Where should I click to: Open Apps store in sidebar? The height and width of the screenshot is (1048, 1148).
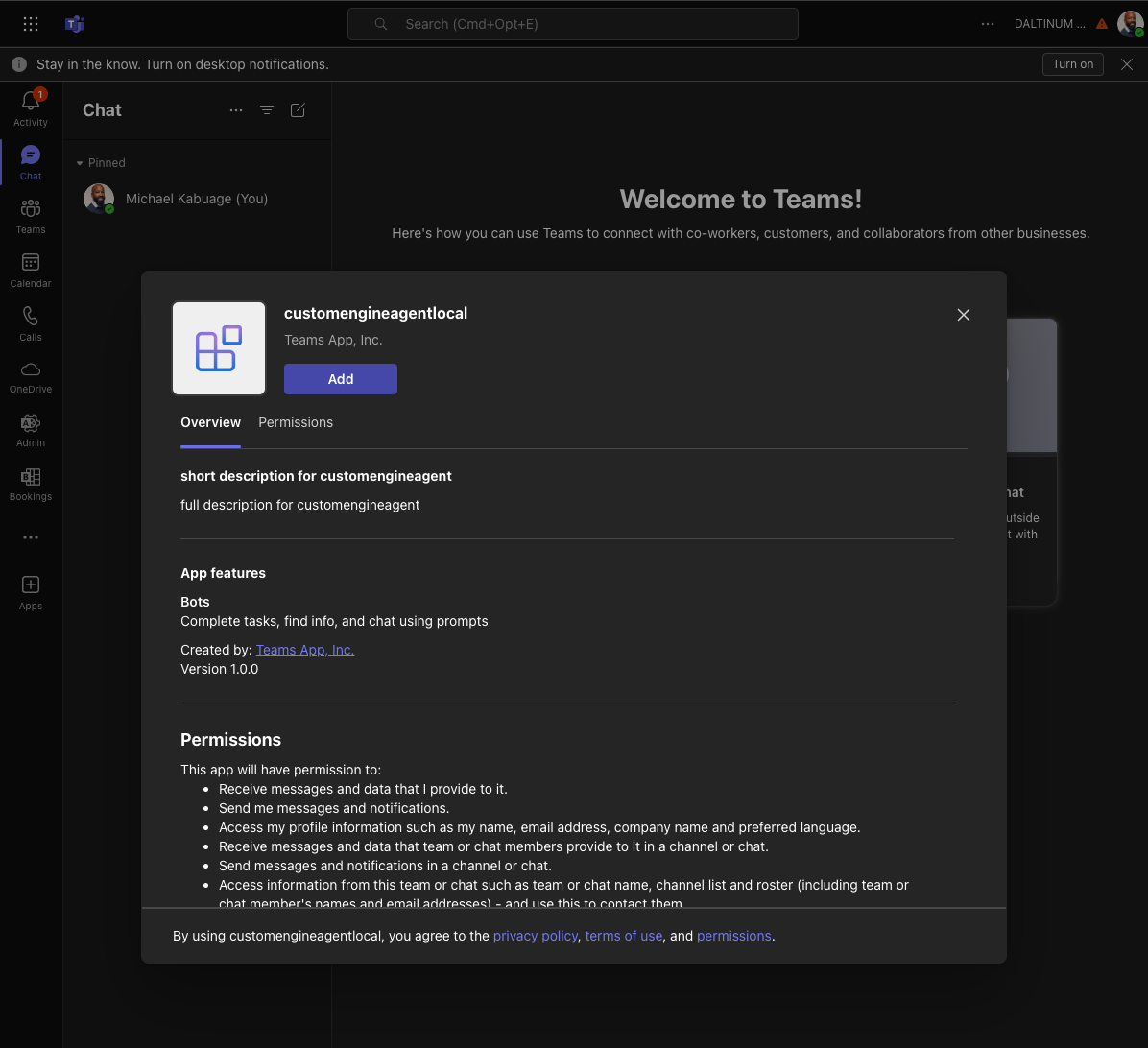(31, 593)
